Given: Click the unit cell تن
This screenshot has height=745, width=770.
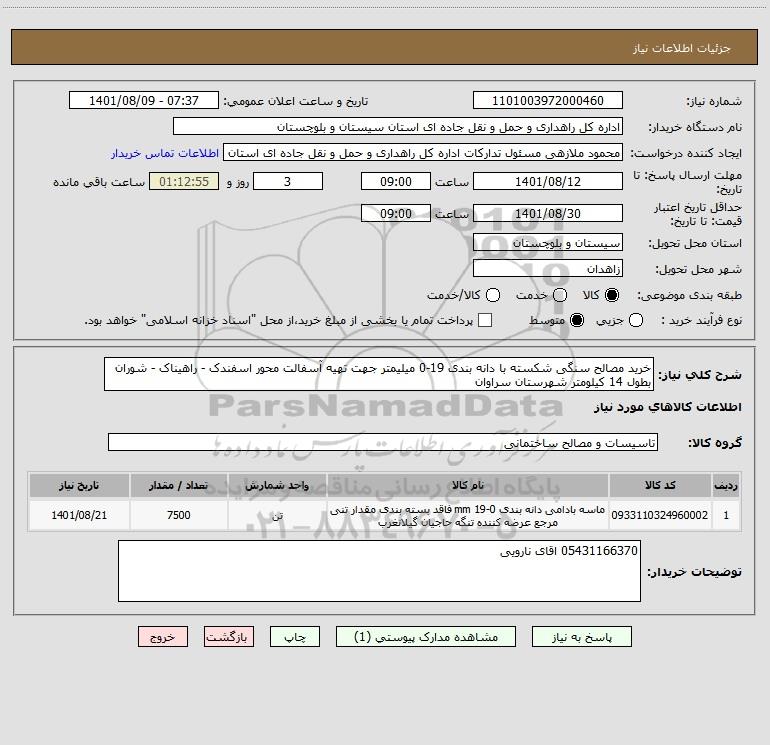Looking at the screenshot, I should pyautogui.click(x=277, y=515).
